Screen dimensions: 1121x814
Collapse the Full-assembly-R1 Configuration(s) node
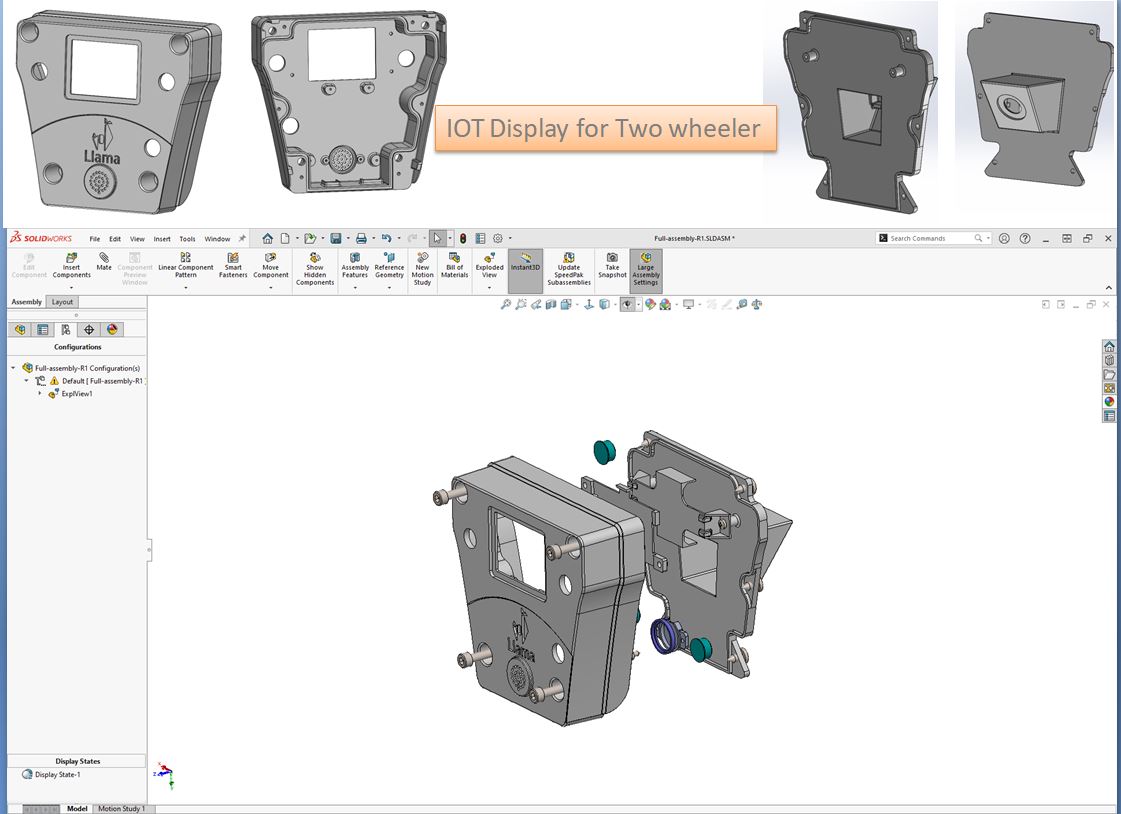tap(14, 368)
